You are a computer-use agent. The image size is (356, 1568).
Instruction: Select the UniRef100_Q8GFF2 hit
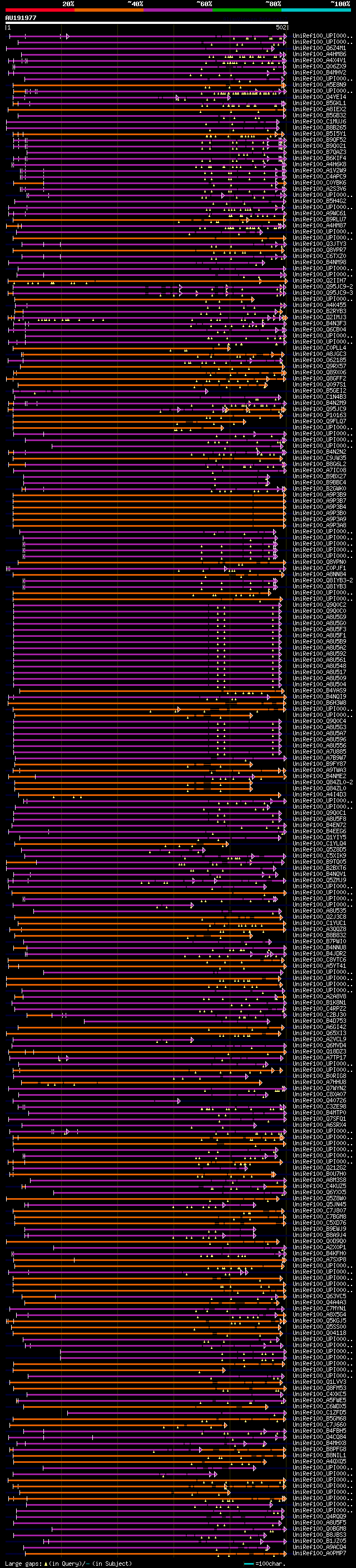[319, 379]
